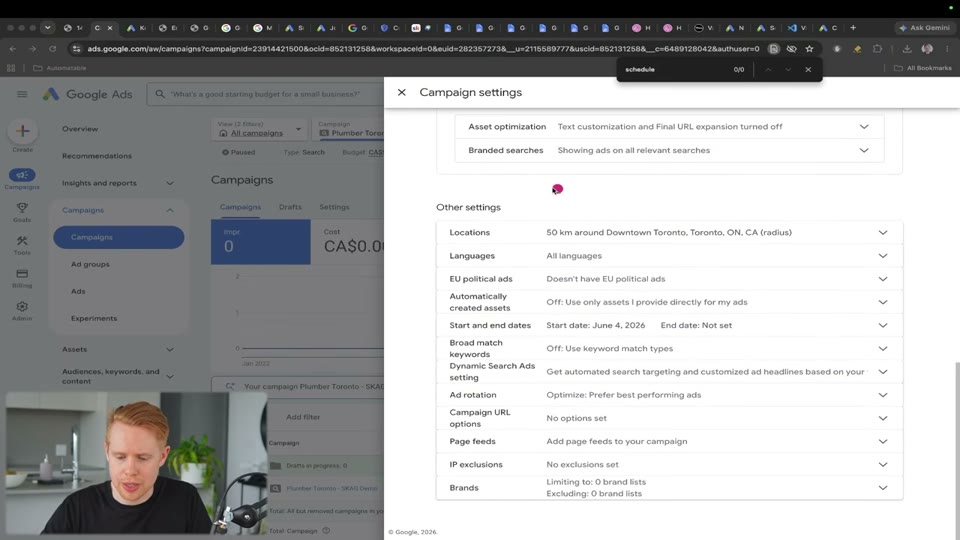
Task: Select the highlighted Campaigns nav item
Action: pyautogui.click(x=119, y=238)
